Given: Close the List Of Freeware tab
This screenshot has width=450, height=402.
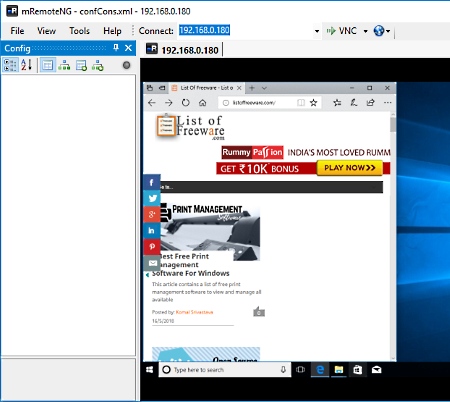Looking at the screenshot, I should coord(239,88).
